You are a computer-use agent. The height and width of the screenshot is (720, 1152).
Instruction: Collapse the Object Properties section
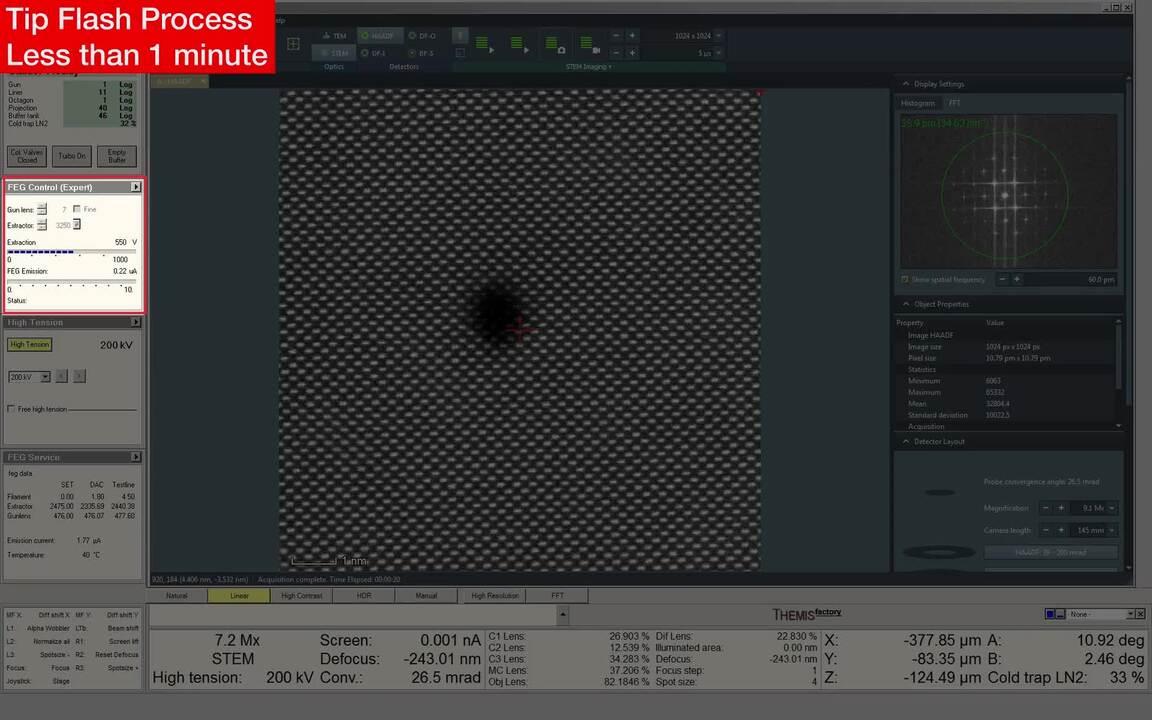pyautogui.click(x=906, y=304)
